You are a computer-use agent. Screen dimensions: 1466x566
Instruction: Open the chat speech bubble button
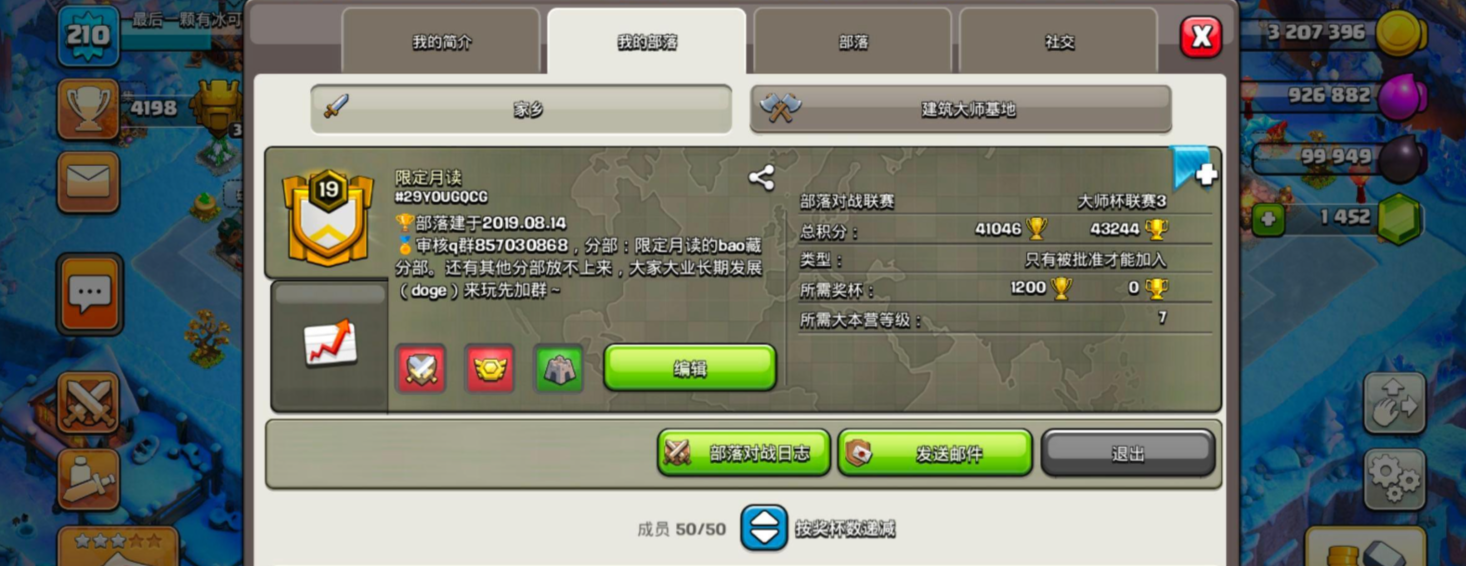tap(89, 294)
